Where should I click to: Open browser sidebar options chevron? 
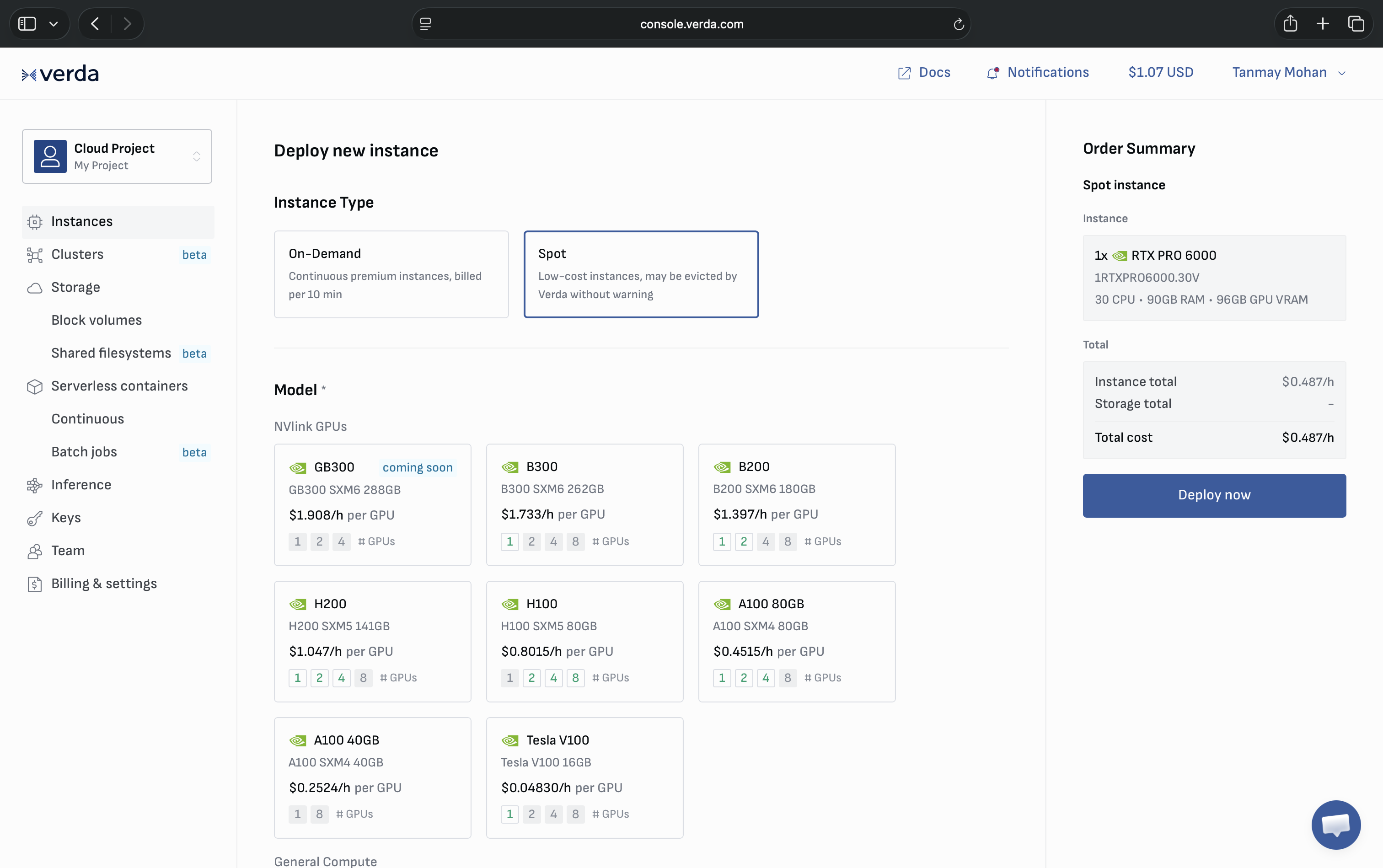point(54,23)
